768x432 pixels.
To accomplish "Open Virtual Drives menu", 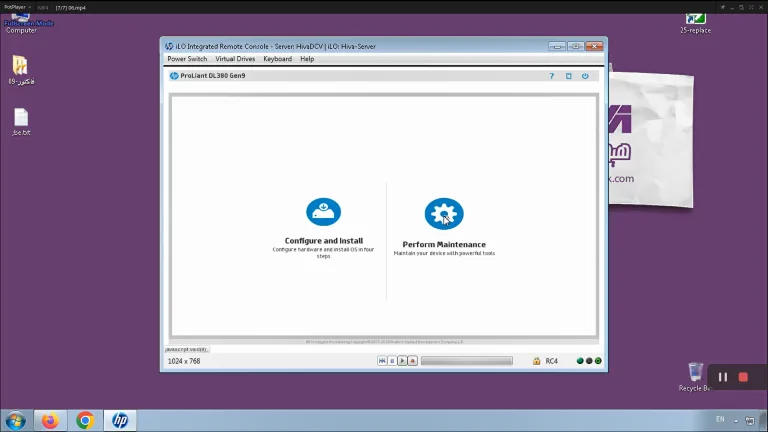I will pos(235,59).
